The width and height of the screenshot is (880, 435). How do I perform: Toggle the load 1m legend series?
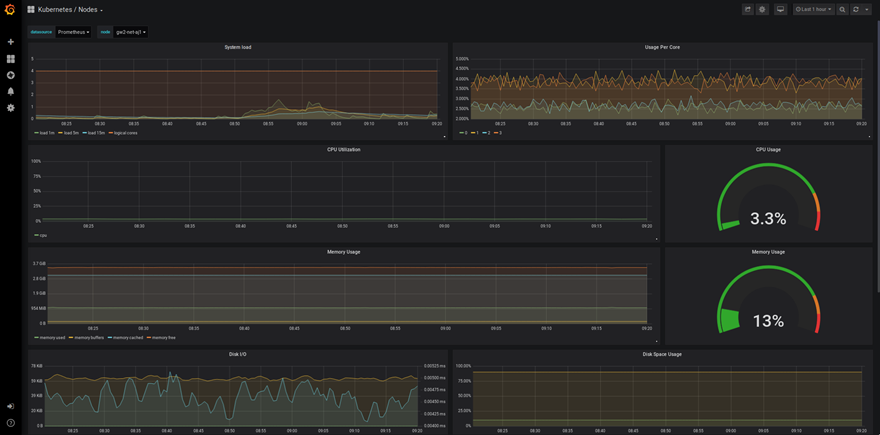pos(45,133)
